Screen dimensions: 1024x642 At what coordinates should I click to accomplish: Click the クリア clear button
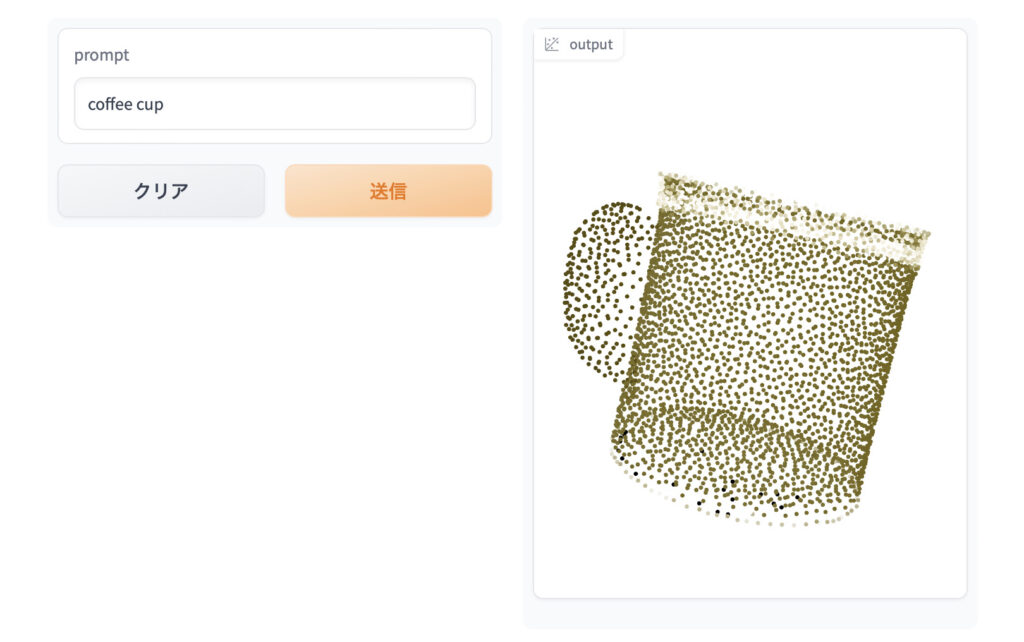coord(161,191)
